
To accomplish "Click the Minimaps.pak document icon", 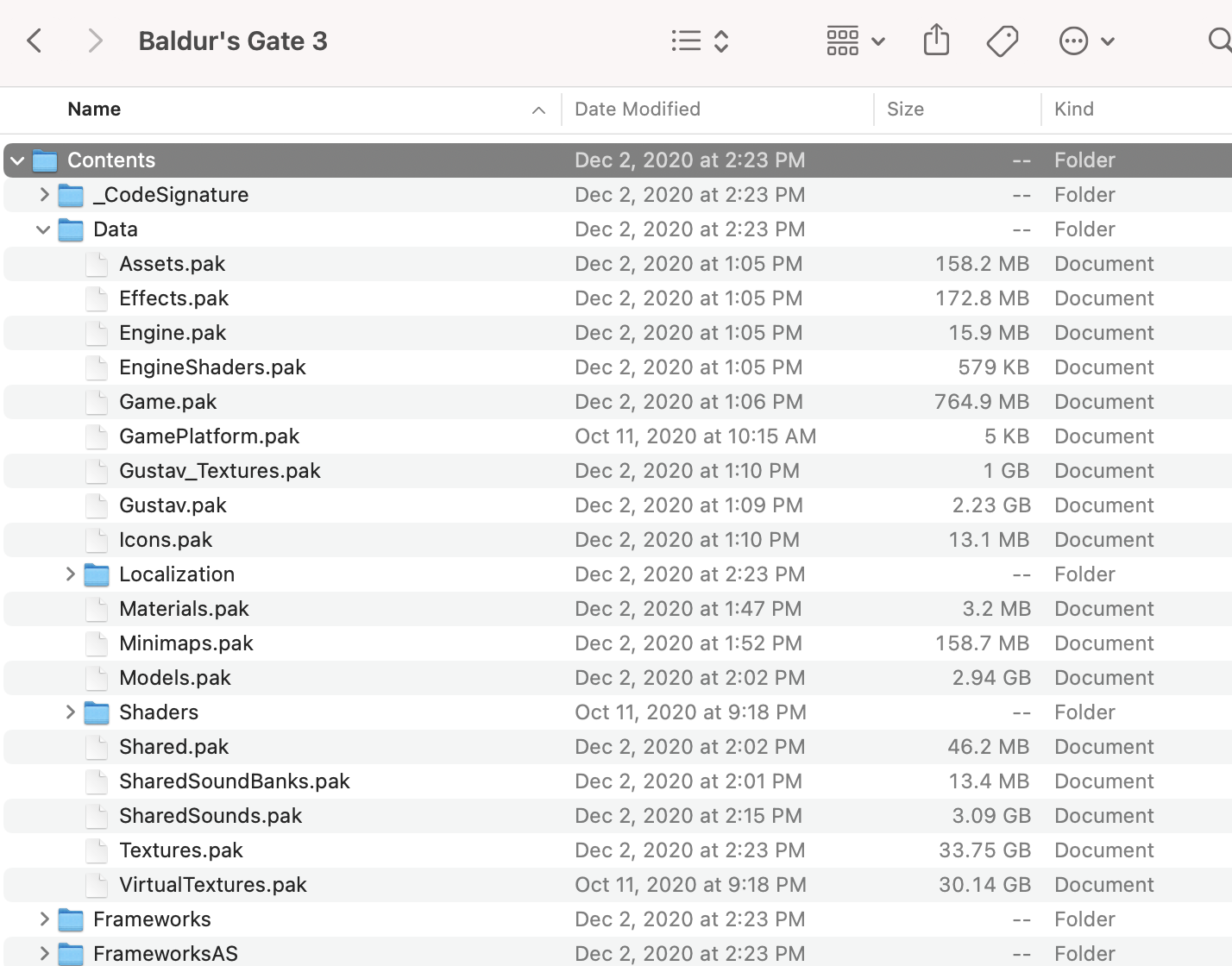I will pos(97,643).
